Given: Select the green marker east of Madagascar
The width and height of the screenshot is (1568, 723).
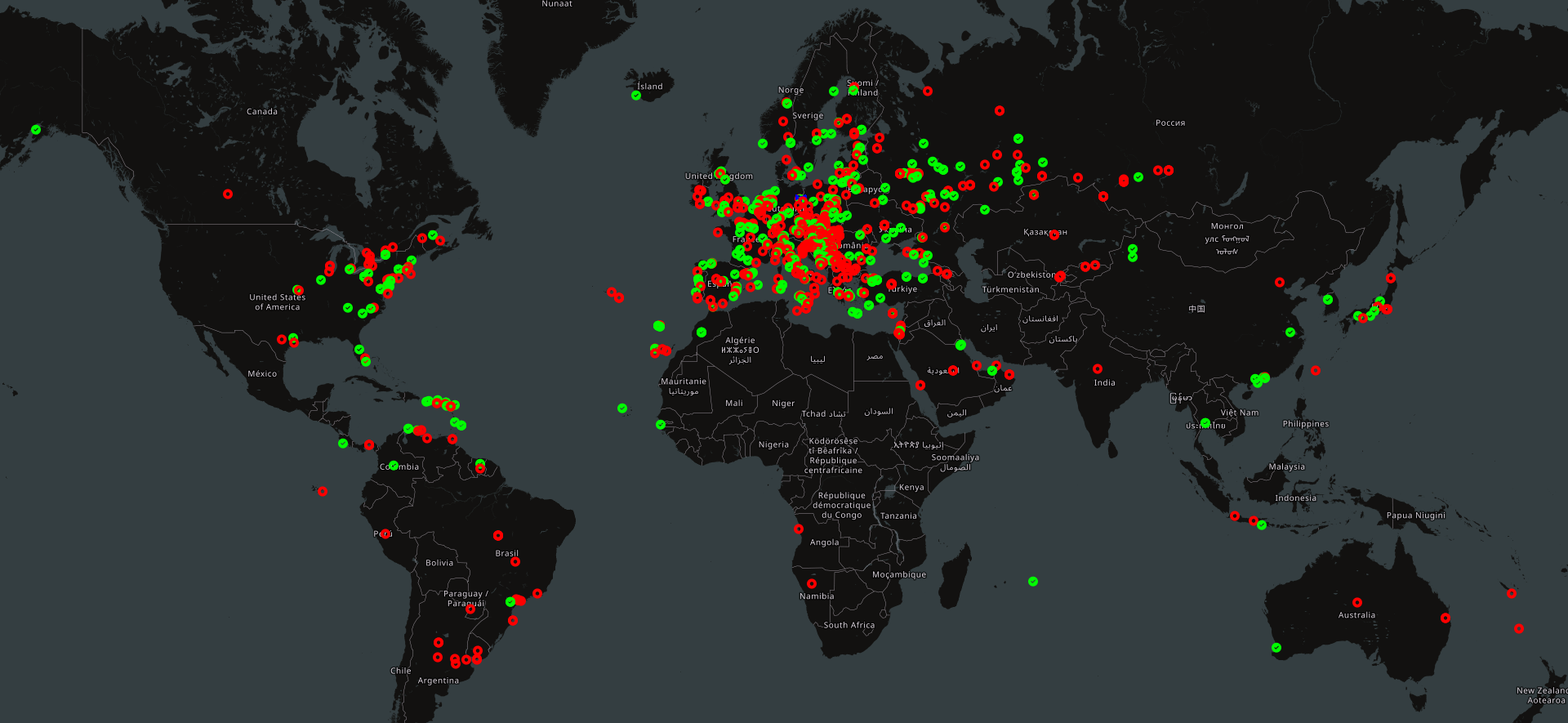Looking at the screenshot, I should pyautogui.click(x=1033, y=581).
